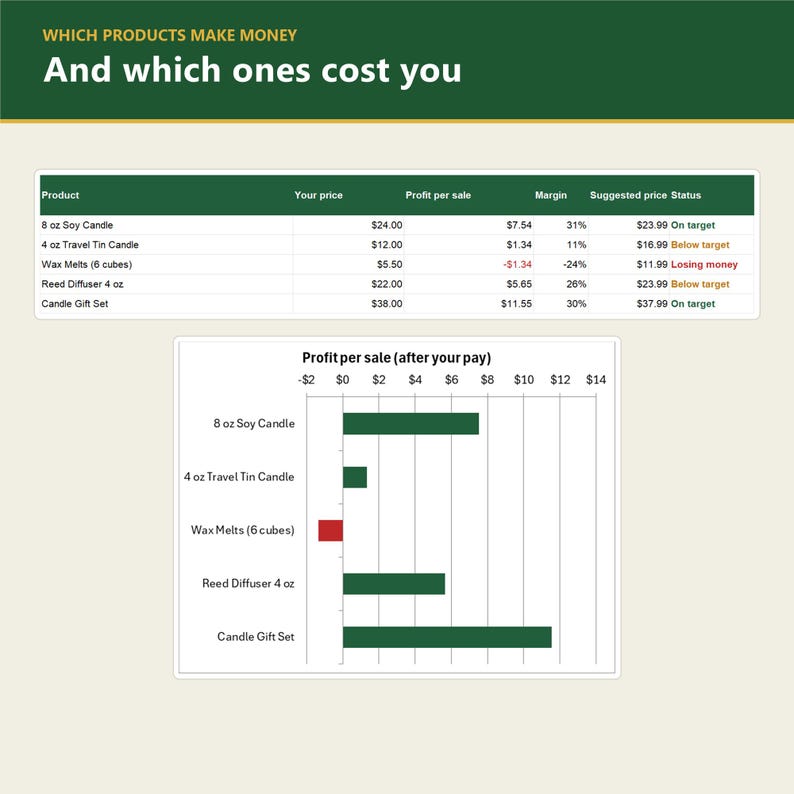Select the Candle Gift Set chart bar
Viewport: 794px width, 794px height.
[x=447, y=637]
